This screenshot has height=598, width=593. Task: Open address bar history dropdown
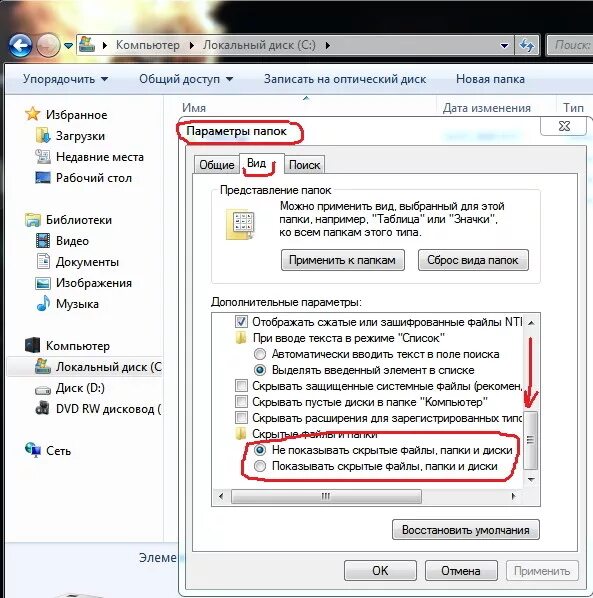(504, 46)
